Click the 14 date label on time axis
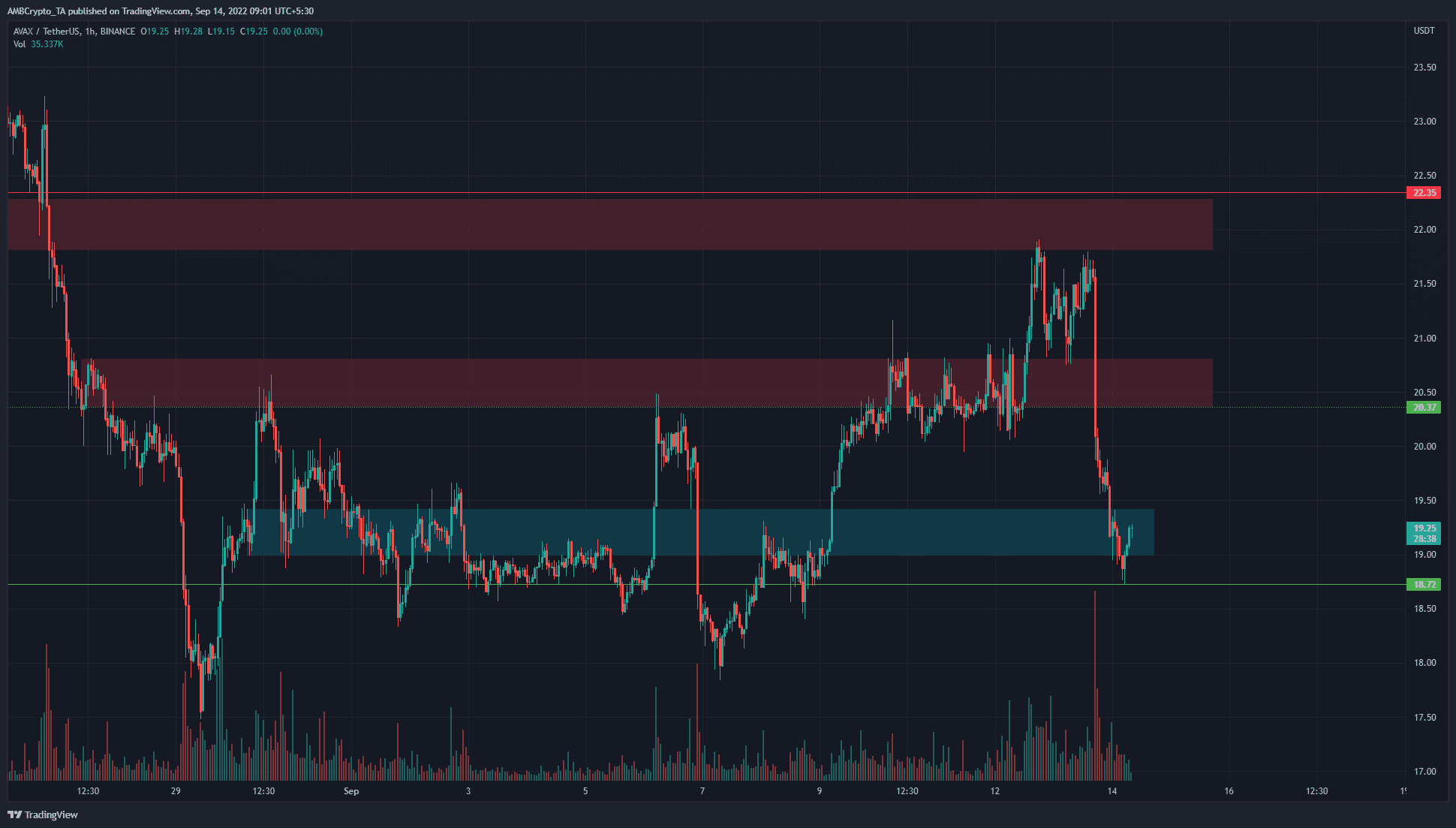Image resolution: width=1456 pixels, height=828 pixels. [1112, 791]
